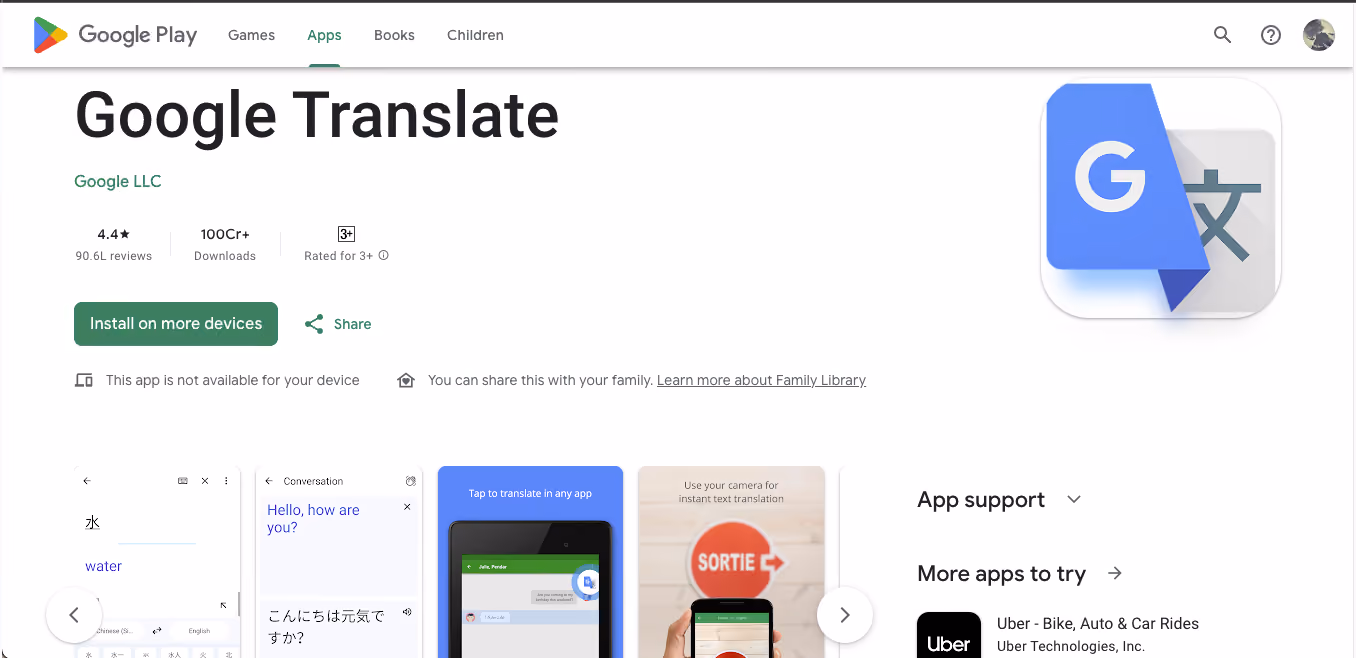Open the account profile avatar
Screen dimensions: 1356x658
(x=1319, y=35)
